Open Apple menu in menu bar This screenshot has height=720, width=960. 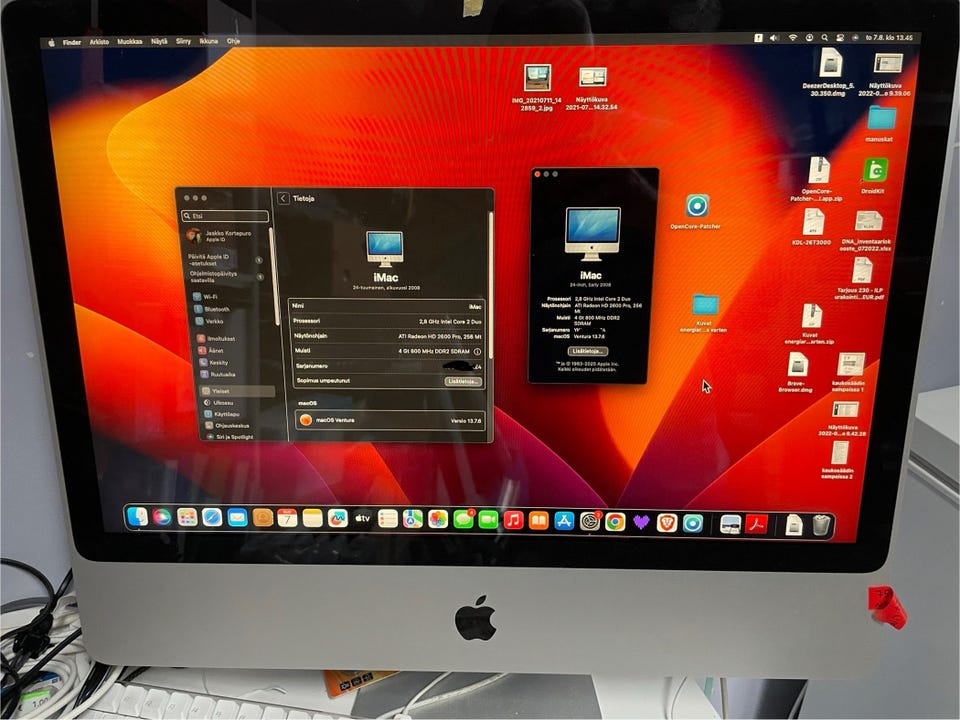pos(51,42)
